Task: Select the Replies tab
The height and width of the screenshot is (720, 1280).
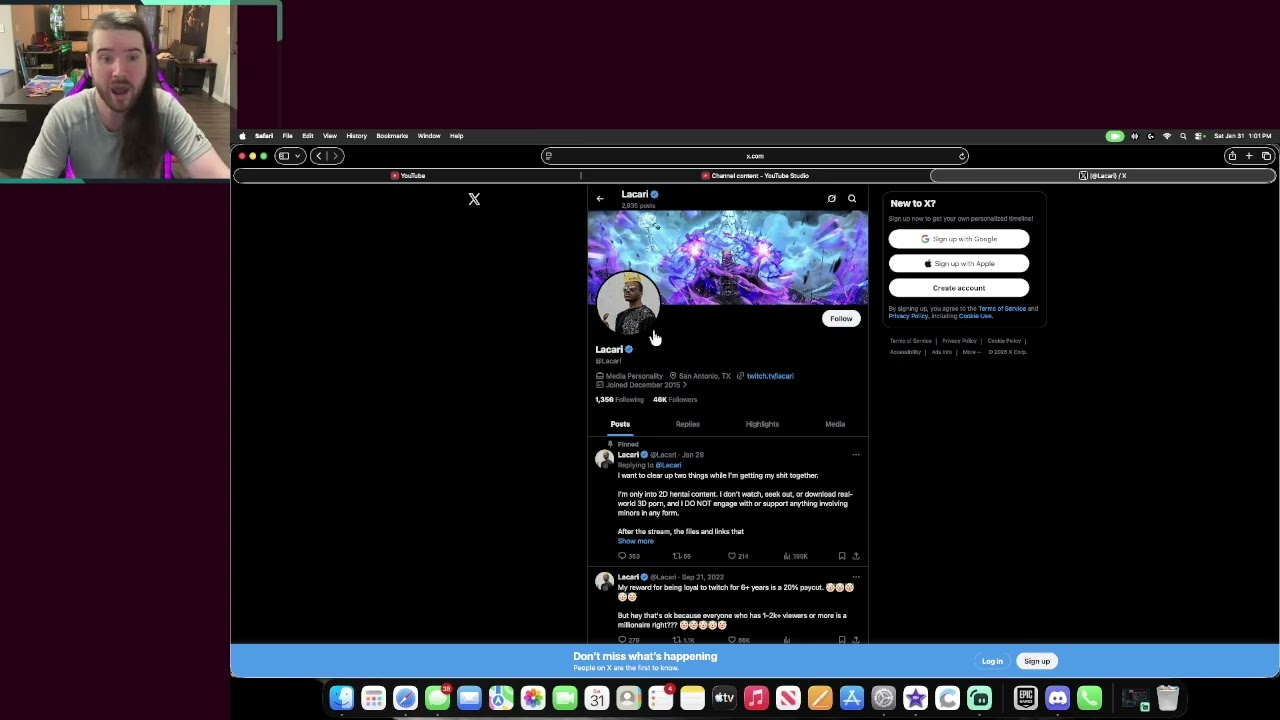Action: 687,424
